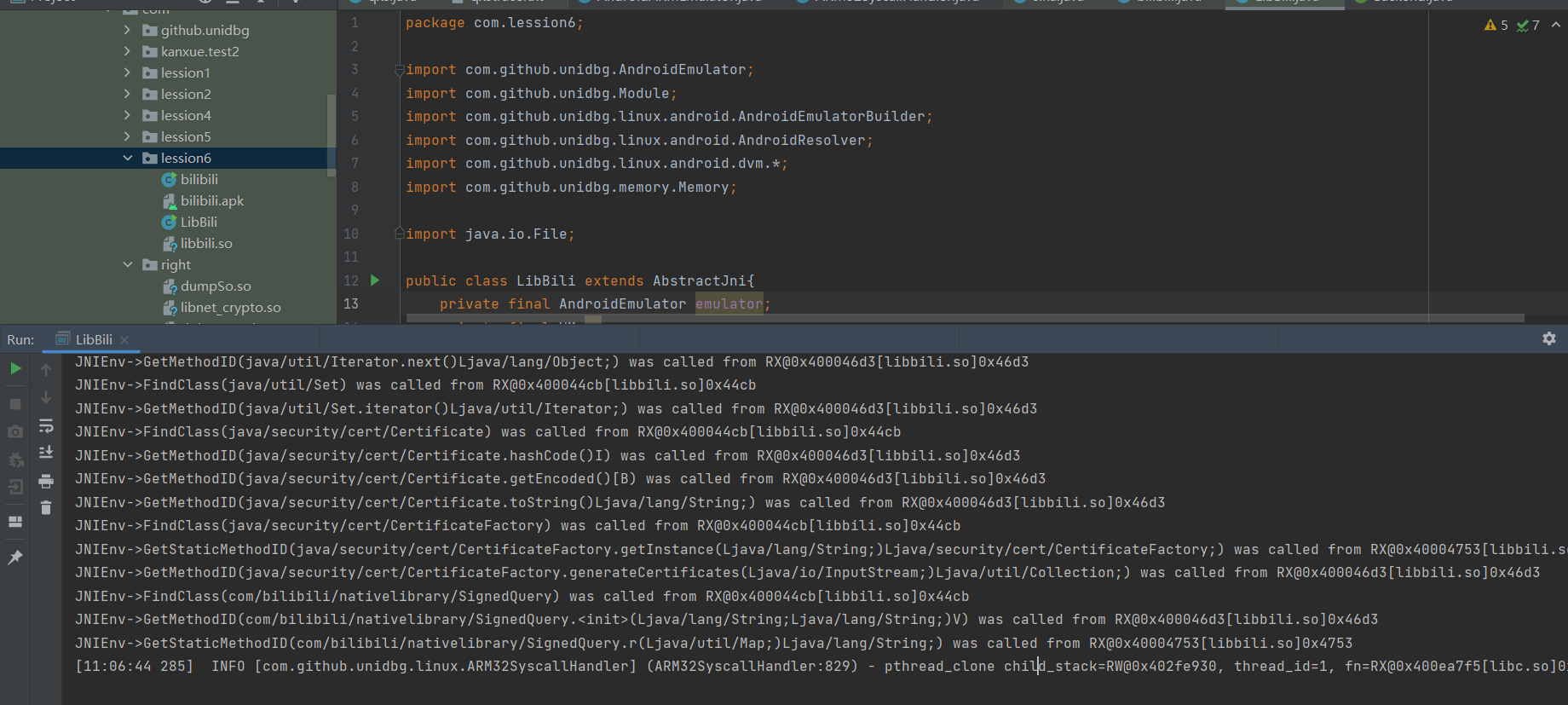Screen dimensions: 1568x705
Task: Select the LibBili run tab
Action: pyautogui.click(x=91, y=339)
